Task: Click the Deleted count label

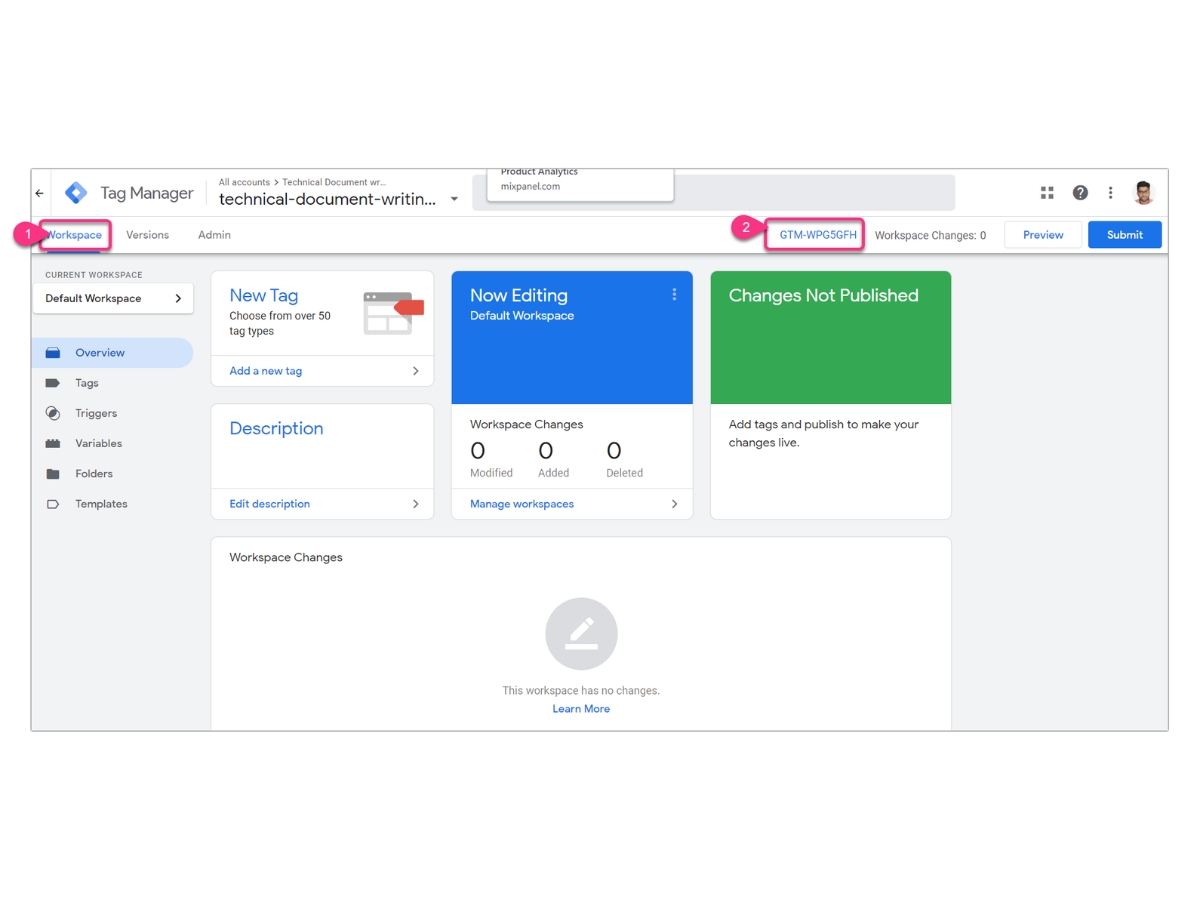Action: pyautogui.click(x=624, y=473)
